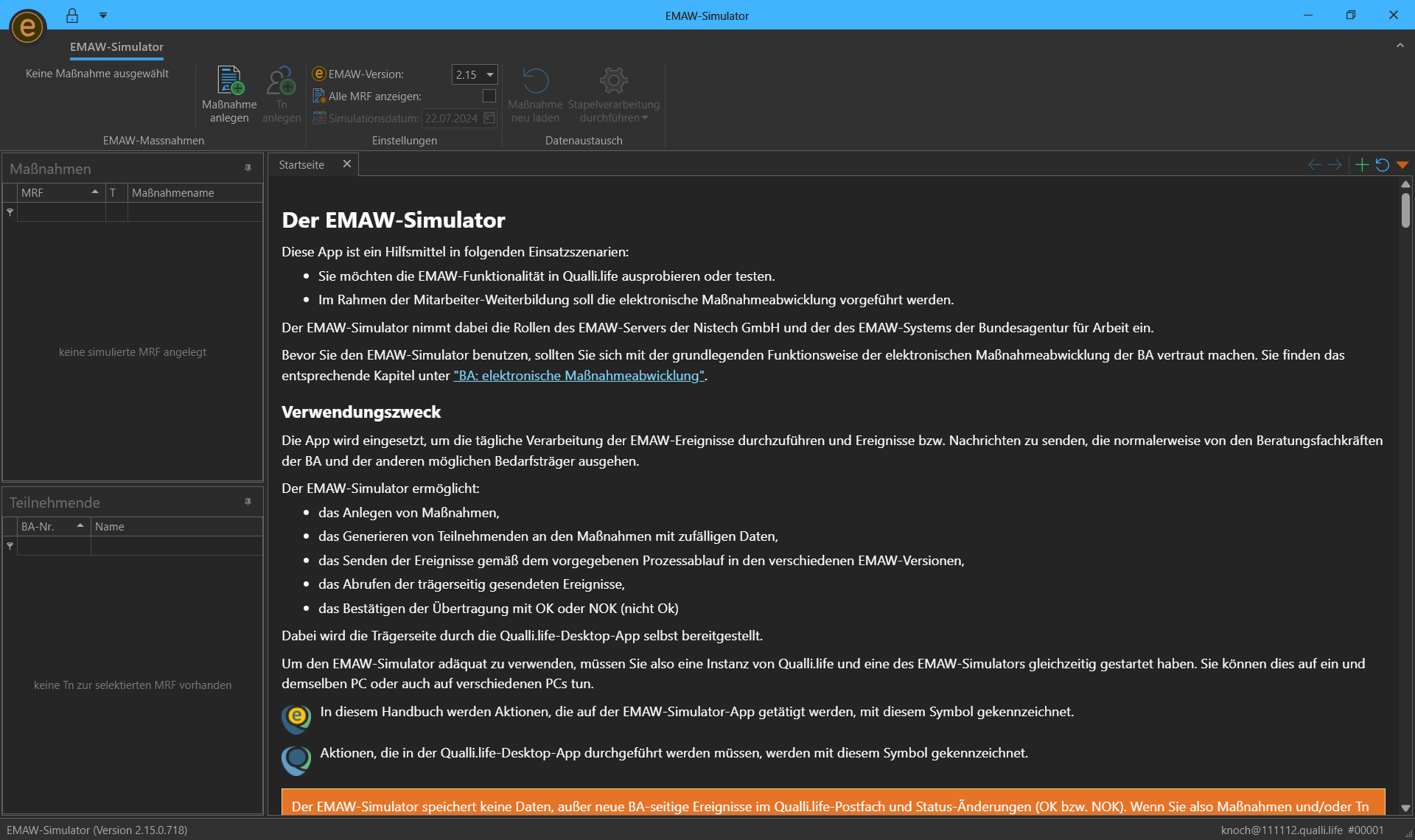Screen dimensions: 1415x840
Task: Click 'Der EMAW-Simulator' main heading
Action: (394, 220)
